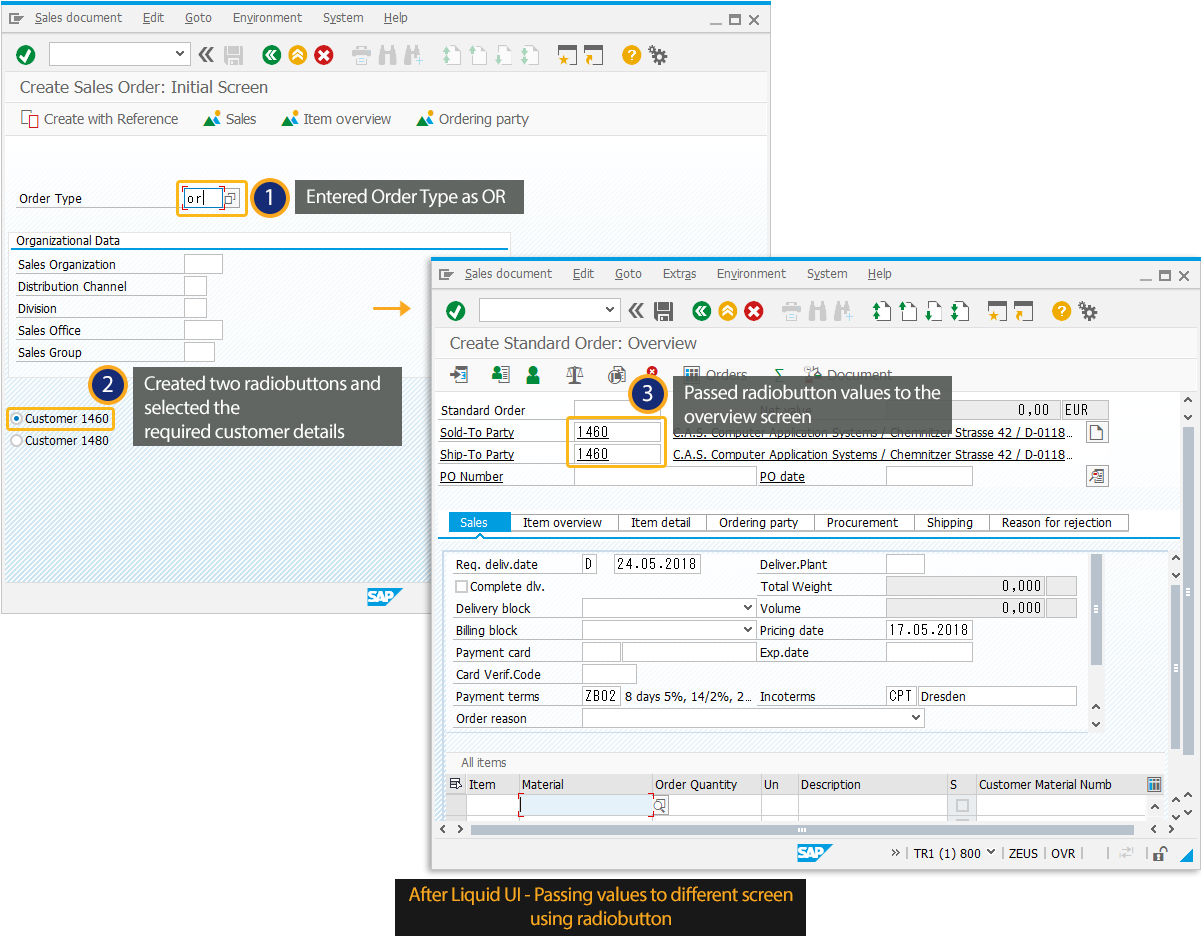Expand the Billing block dropdown
The image size is (1201, 936).
[748, 630]
